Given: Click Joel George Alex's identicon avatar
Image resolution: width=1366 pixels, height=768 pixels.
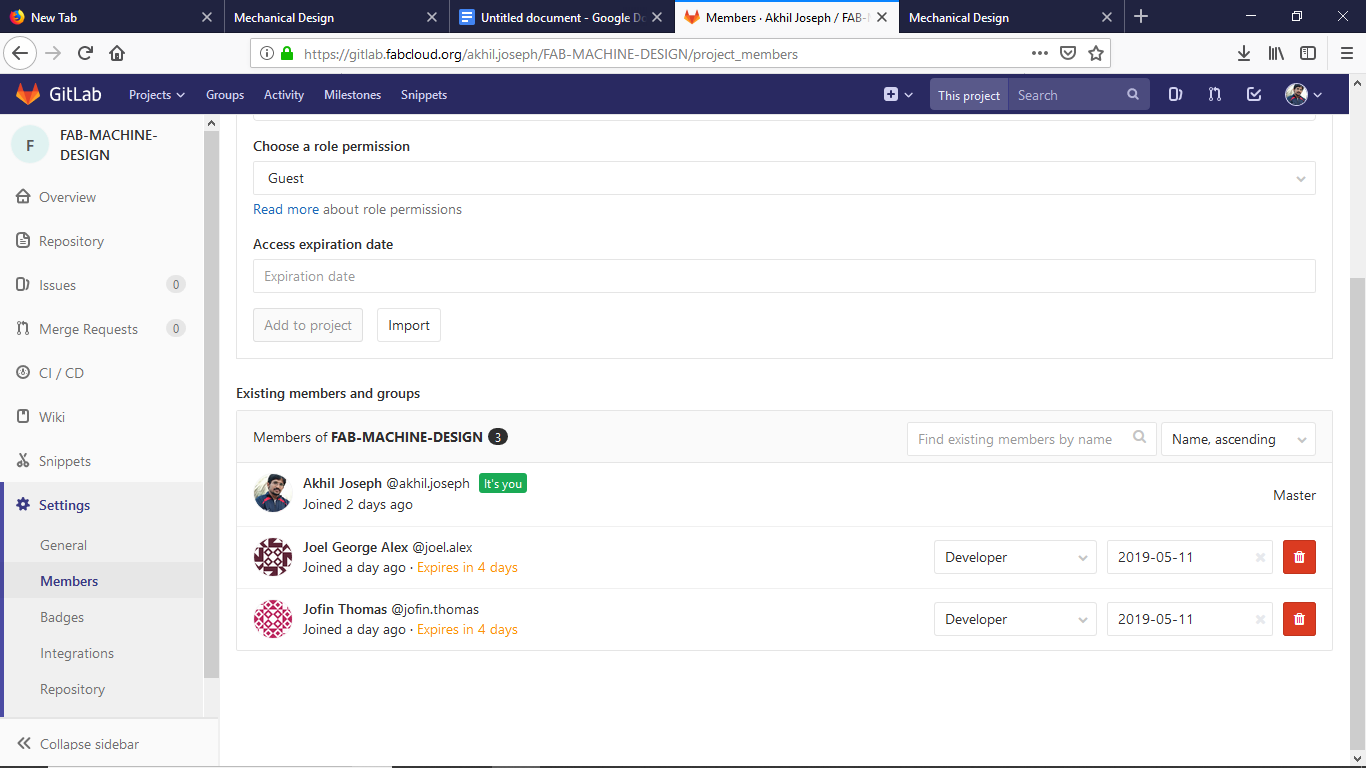Looking at the screenshot, I should [273, 557].
